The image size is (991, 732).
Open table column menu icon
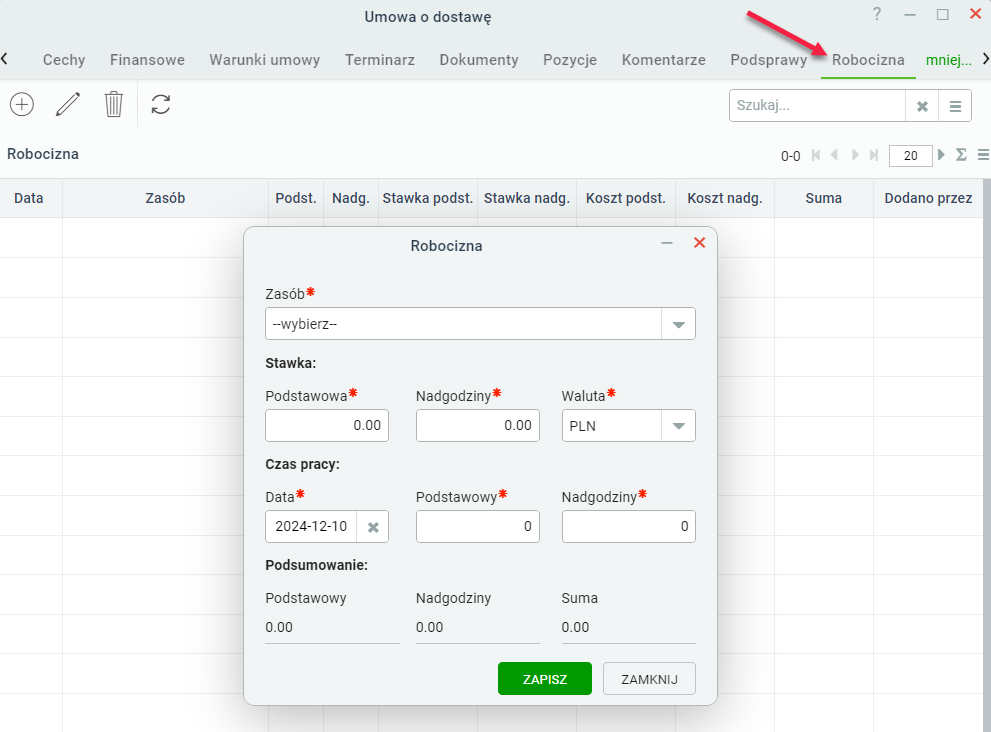tap(983, 155)
